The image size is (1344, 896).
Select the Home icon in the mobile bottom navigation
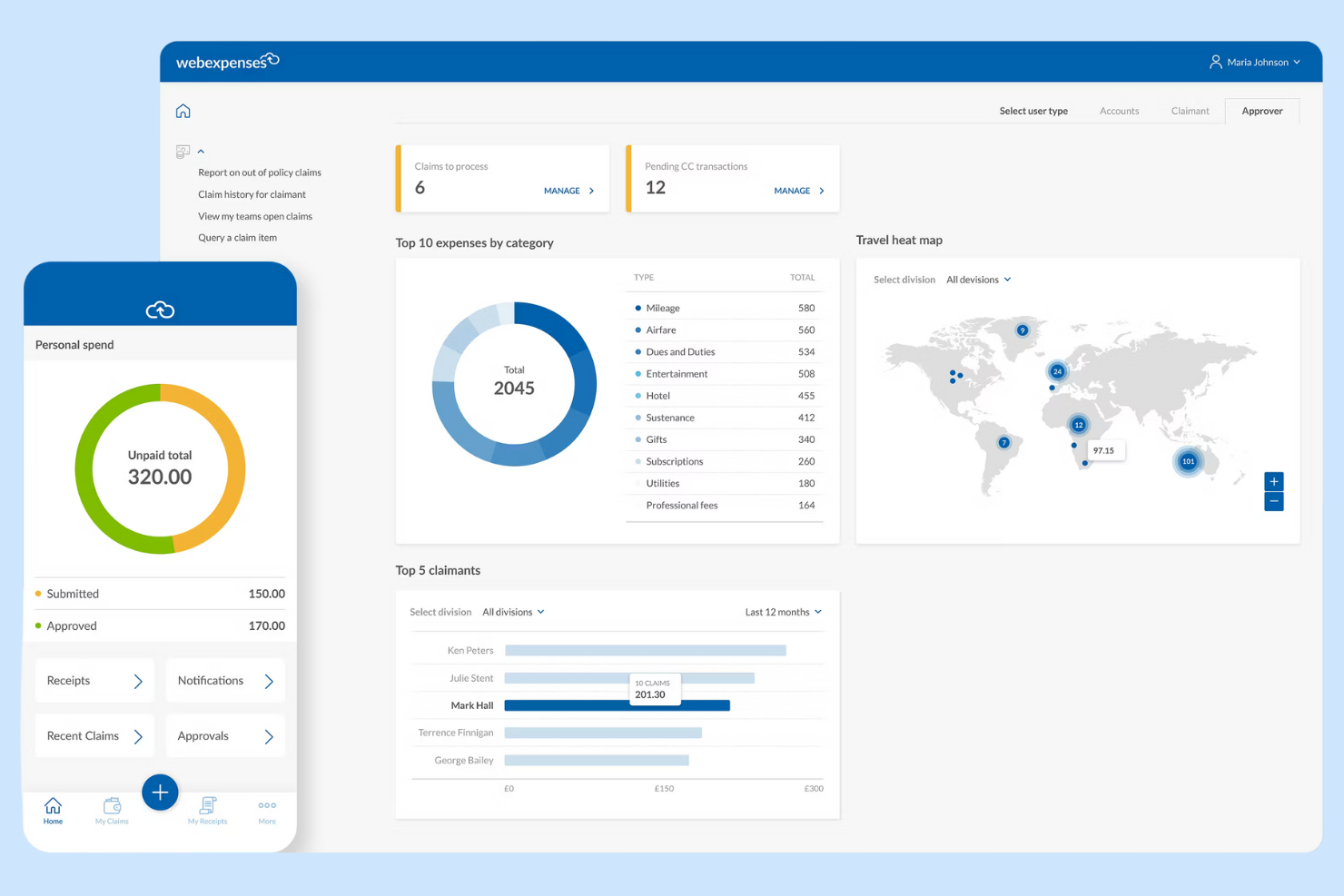(52, 809)
